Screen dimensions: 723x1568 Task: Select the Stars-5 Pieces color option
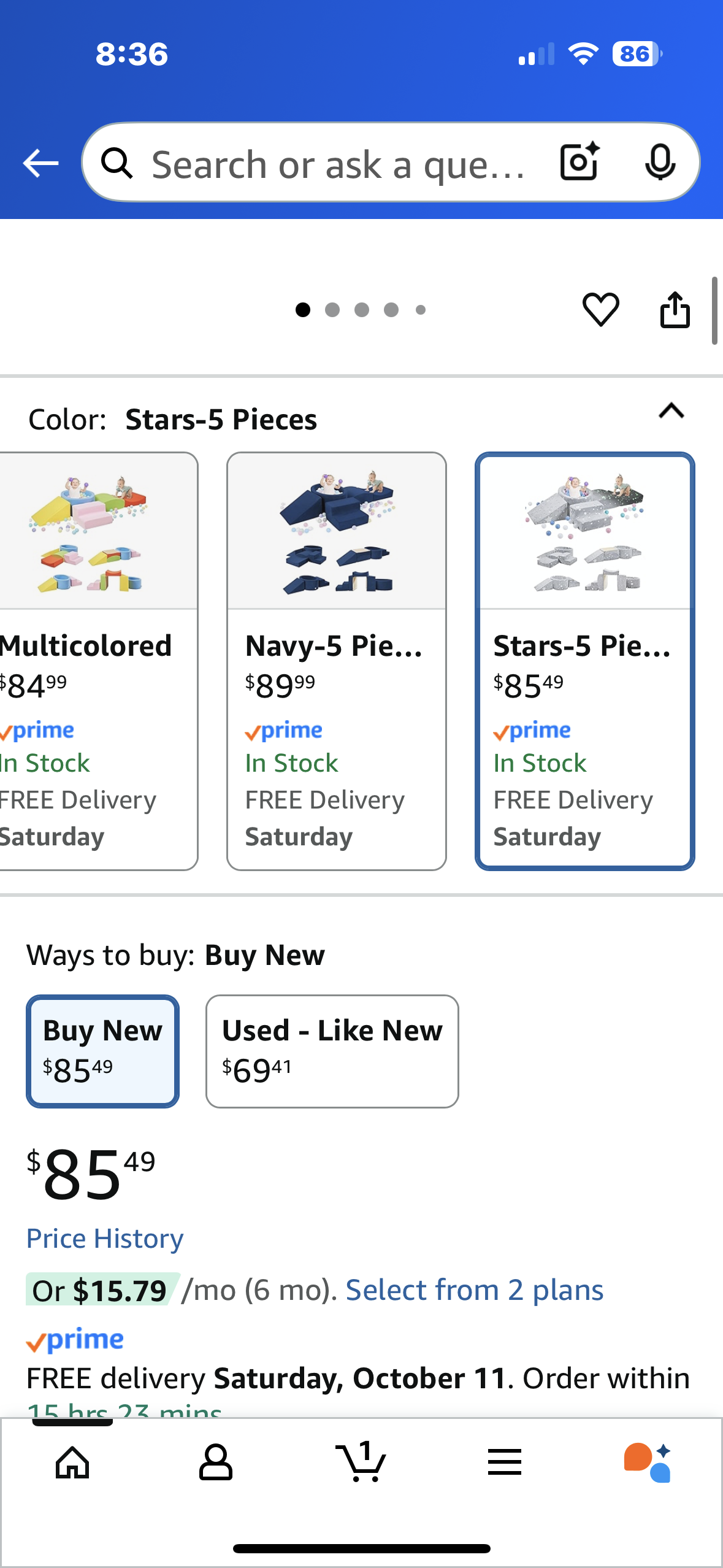584,661
